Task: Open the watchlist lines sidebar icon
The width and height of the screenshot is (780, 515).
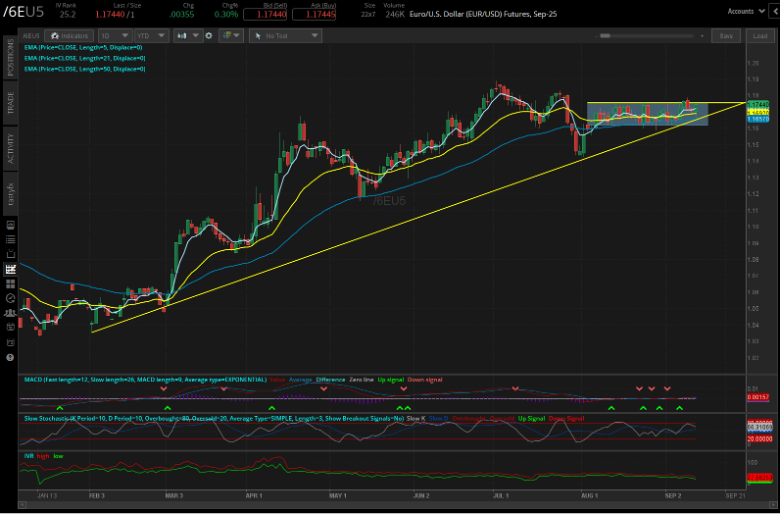Action: (12, 240)
